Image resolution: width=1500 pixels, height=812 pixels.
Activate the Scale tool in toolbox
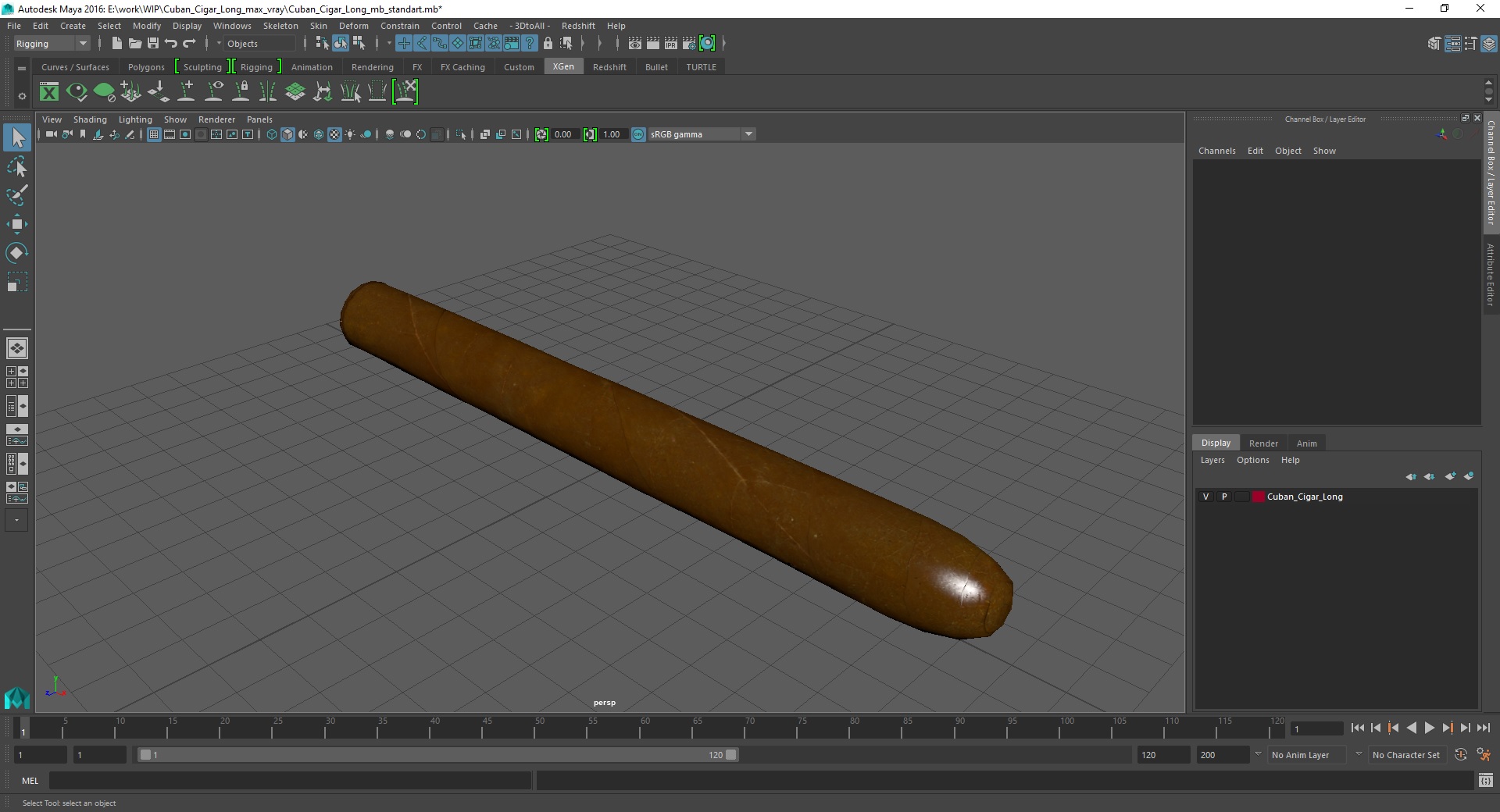17,282
